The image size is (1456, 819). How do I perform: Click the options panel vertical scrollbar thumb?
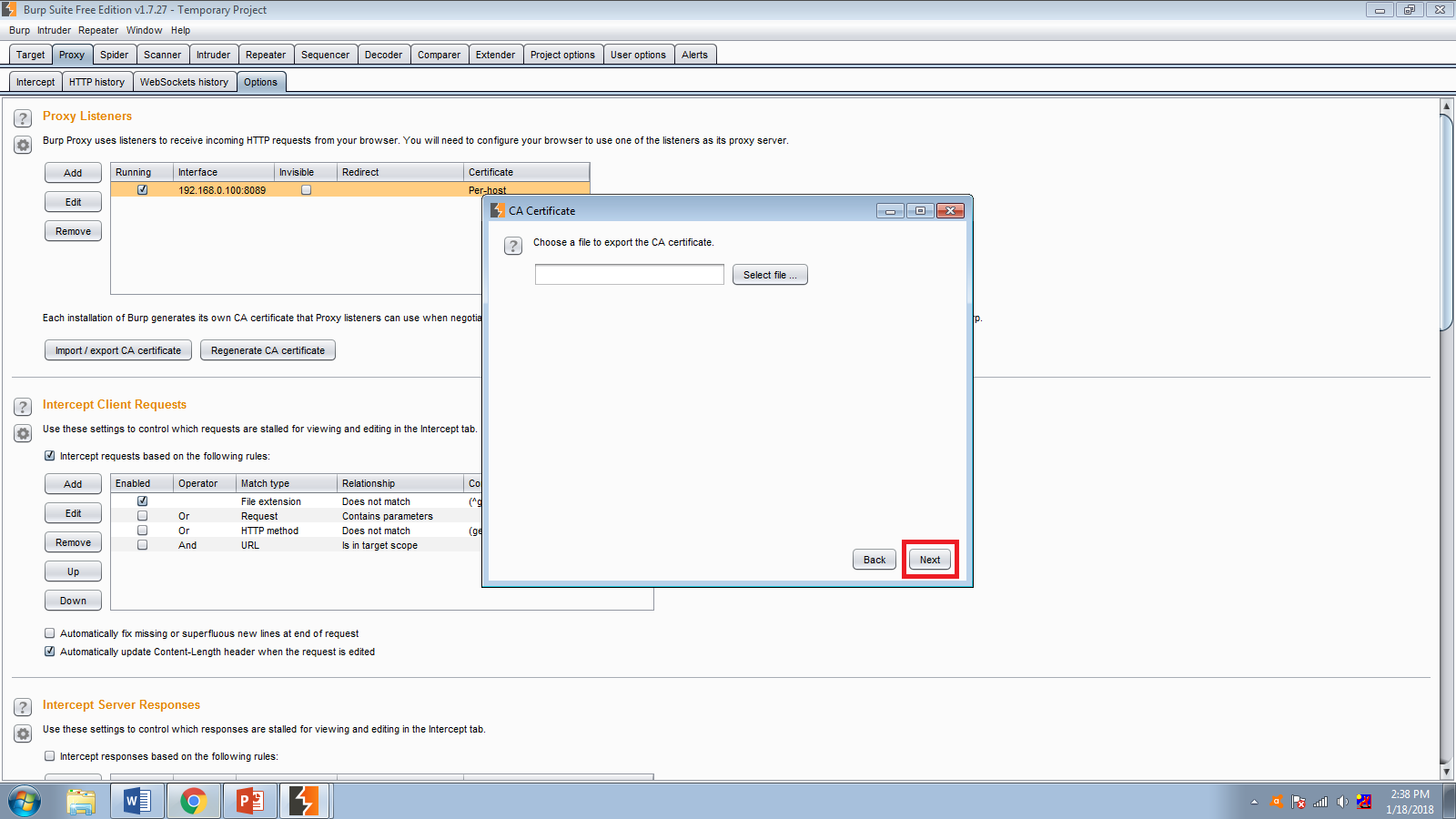(1446, 223)
